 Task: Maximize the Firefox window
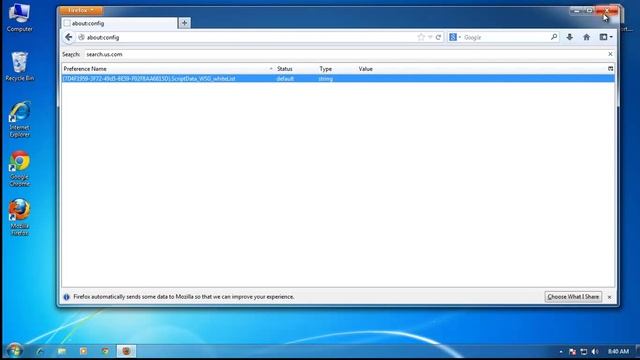[589, 11]
